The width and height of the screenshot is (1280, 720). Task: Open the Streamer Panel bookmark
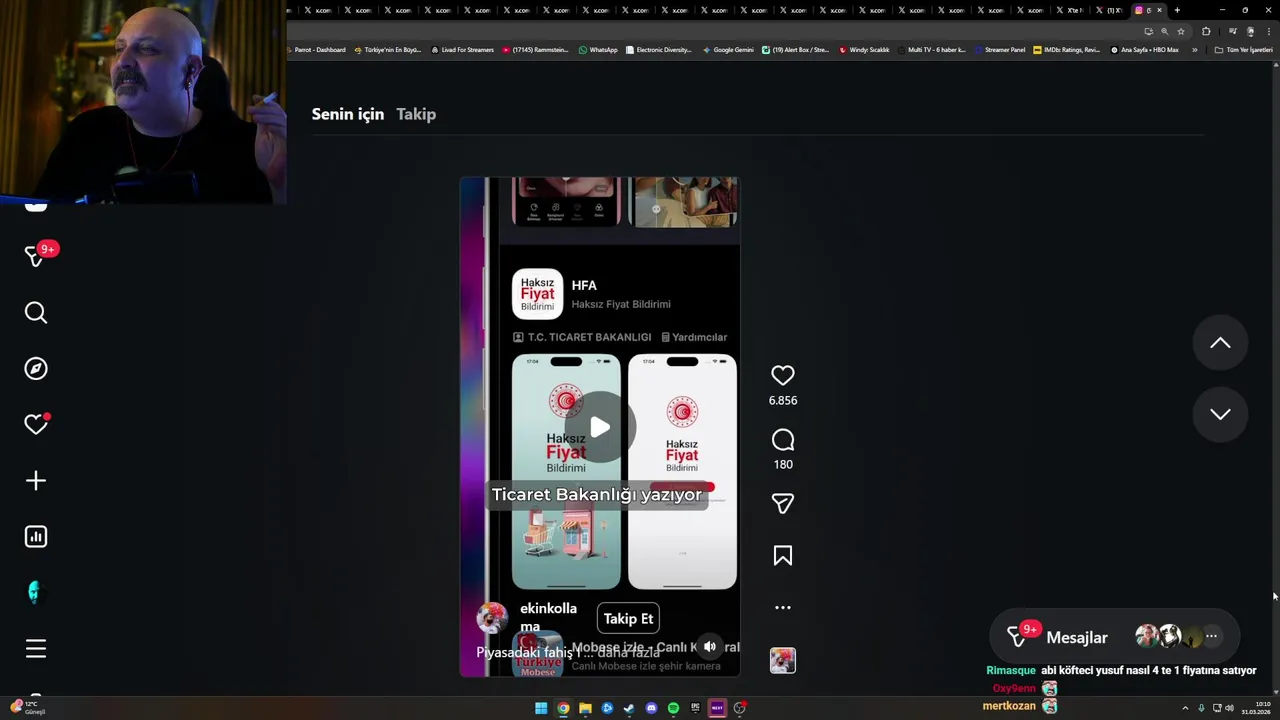click(x=1000, y=50)
